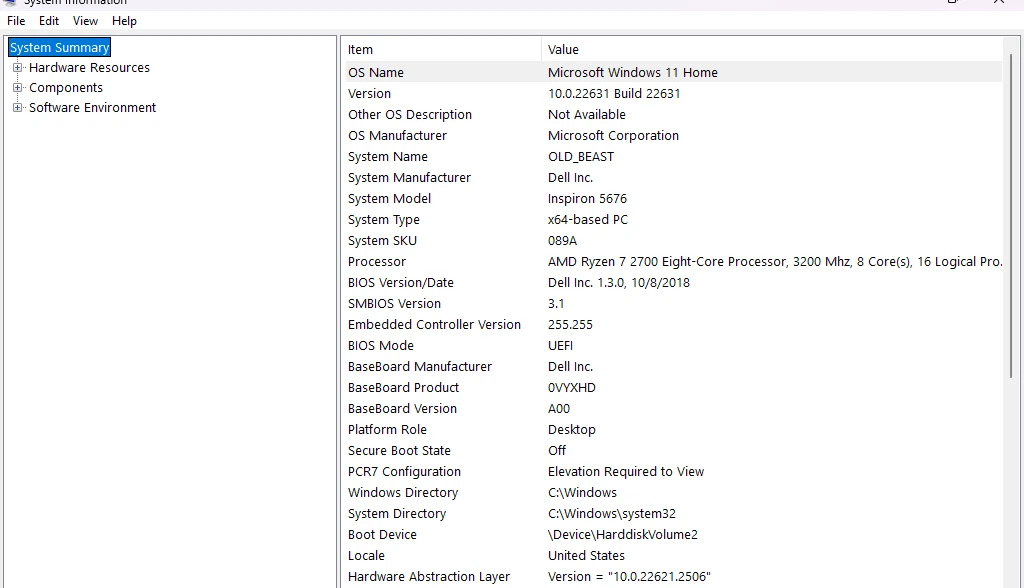Select the PCR7 Configuration row

click(x=673, y=472)
